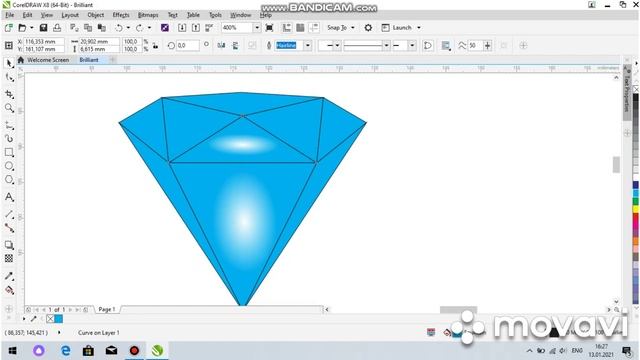640x360 pixels.
Task: Select the Crop tool
Action: pyautogui.click(x=9, y=94)
